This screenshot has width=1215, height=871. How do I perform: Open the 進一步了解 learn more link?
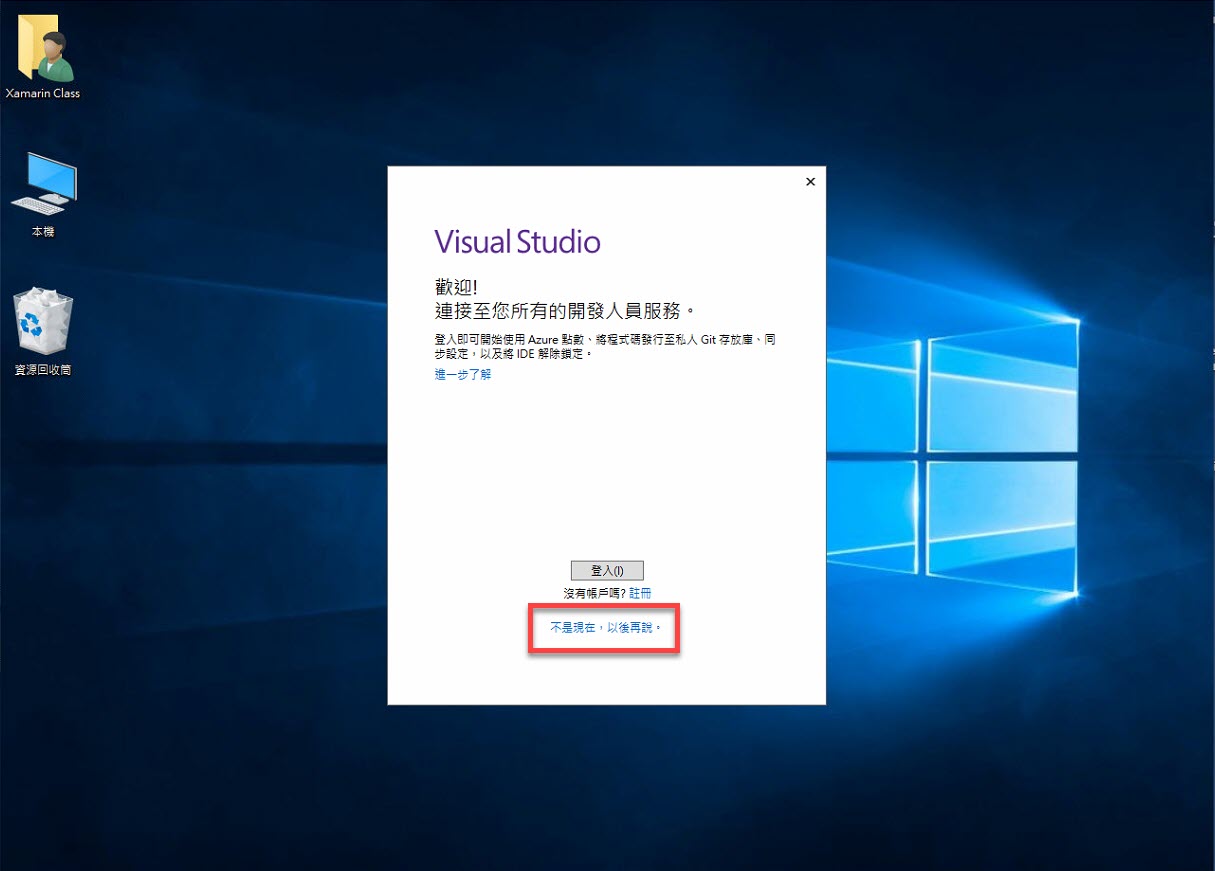pyautogui.click(x=463, y=374)
